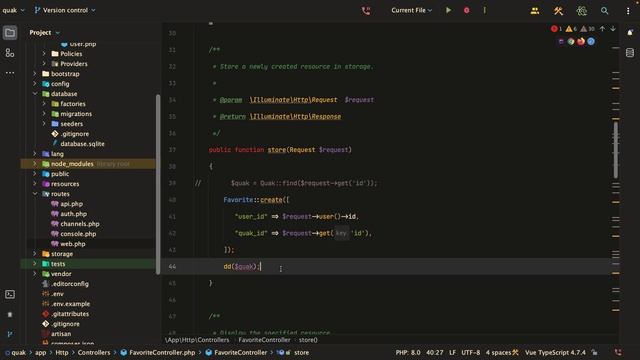Open preview in Firefox browser icon
Screen dimensions: 640x360
581,41
